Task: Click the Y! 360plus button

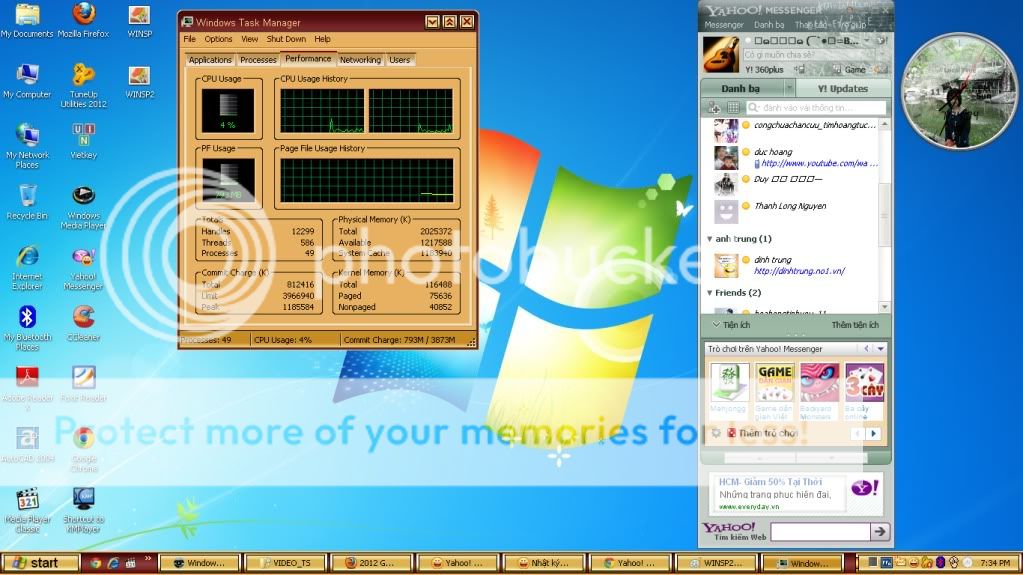Action: click(764, 69)
